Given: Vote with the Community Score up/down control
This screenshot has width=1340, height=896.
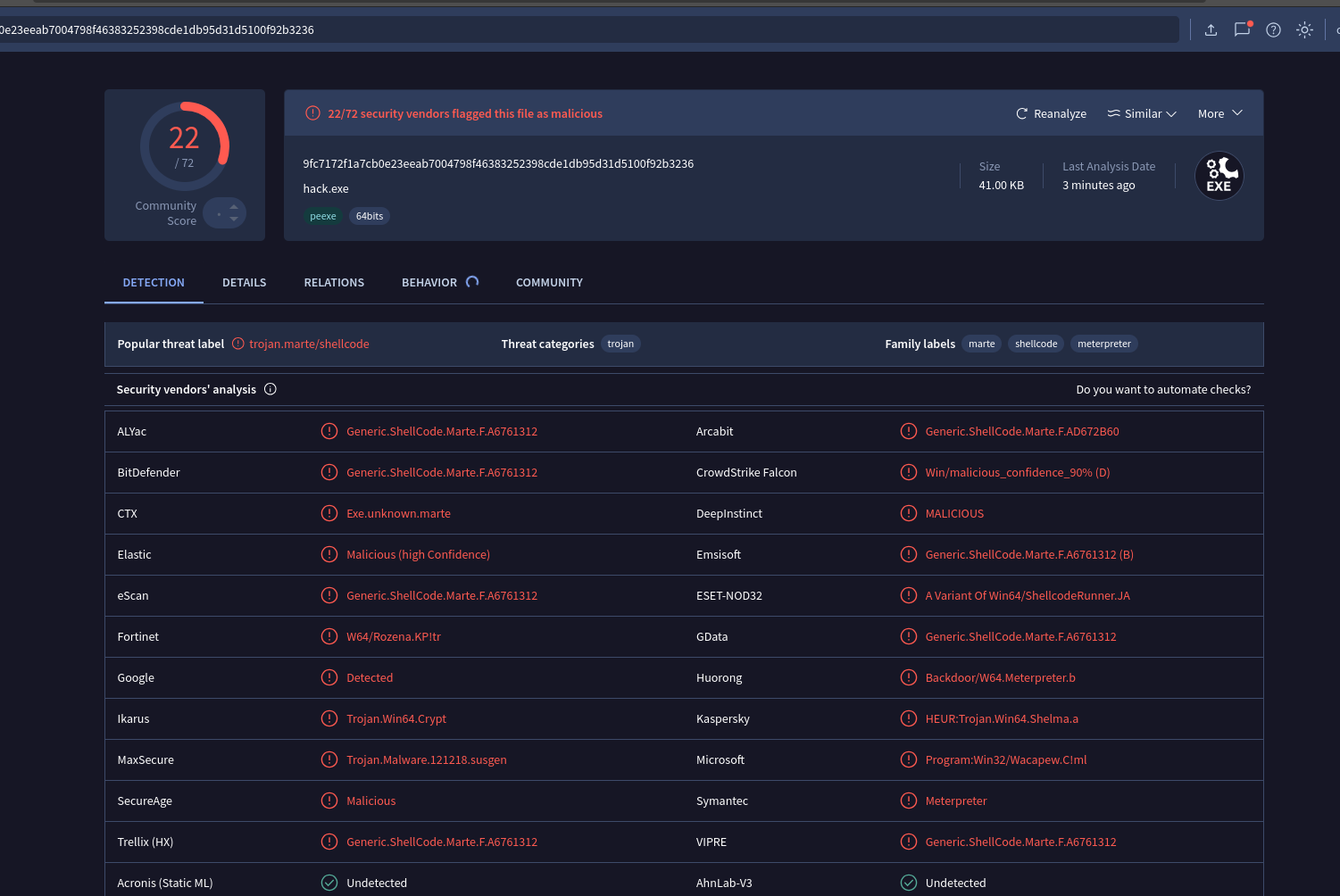Looking at the screenshot, I should pyautogui.click(x=225, y=212).
